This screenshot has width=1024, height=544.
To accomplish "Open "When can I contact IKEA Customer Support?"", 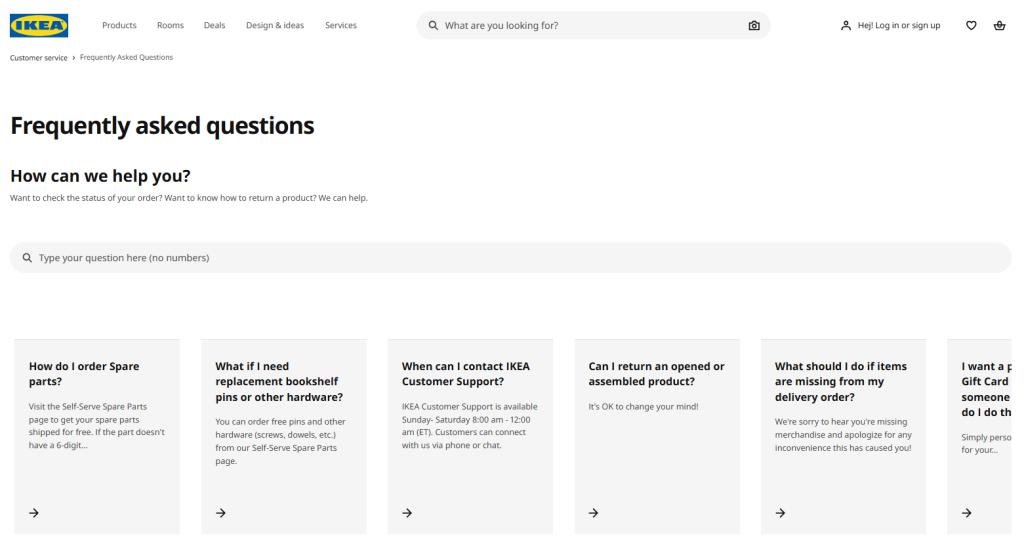I will [466, 374].
